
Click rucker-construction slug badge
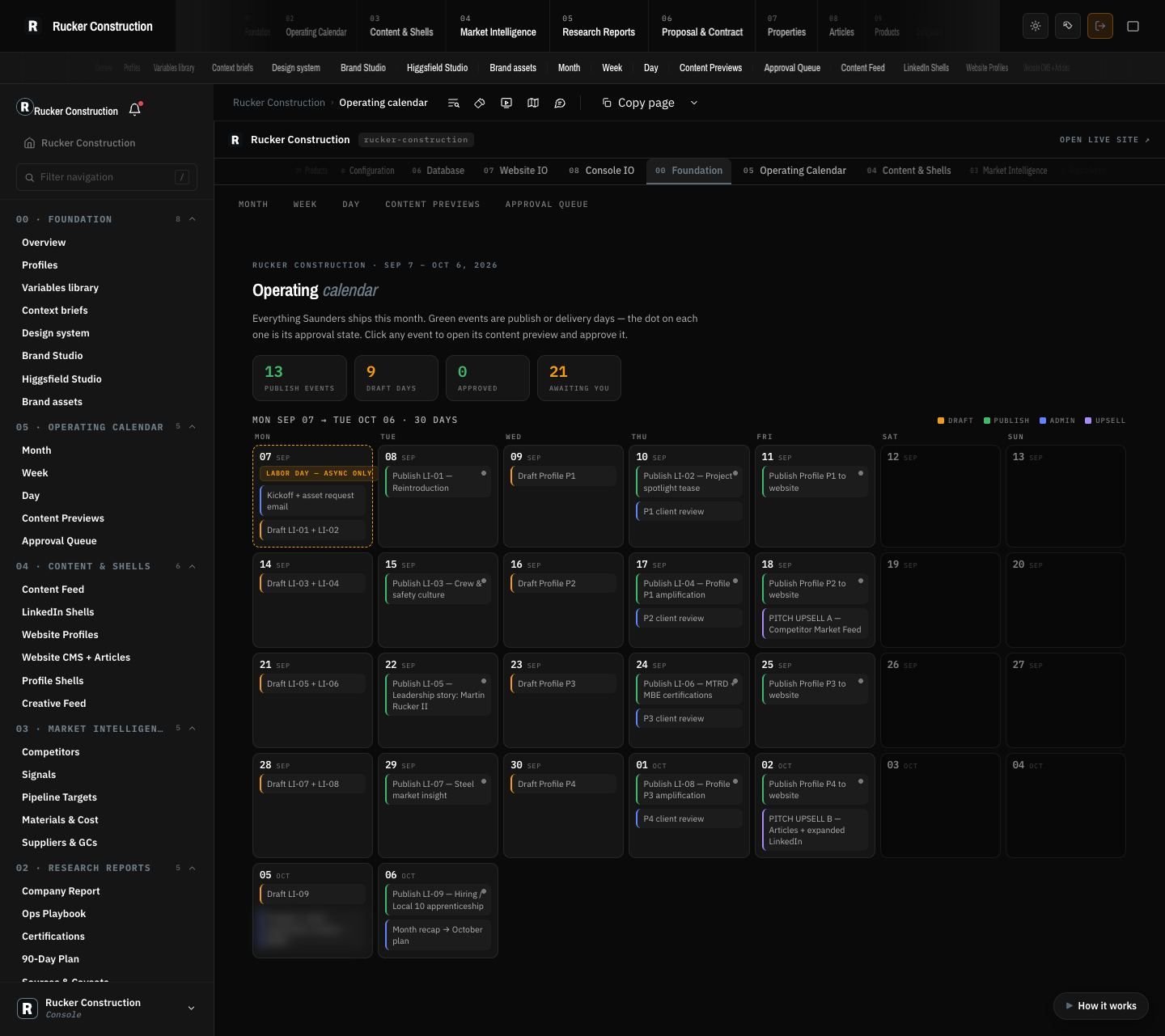click(416, 140)
